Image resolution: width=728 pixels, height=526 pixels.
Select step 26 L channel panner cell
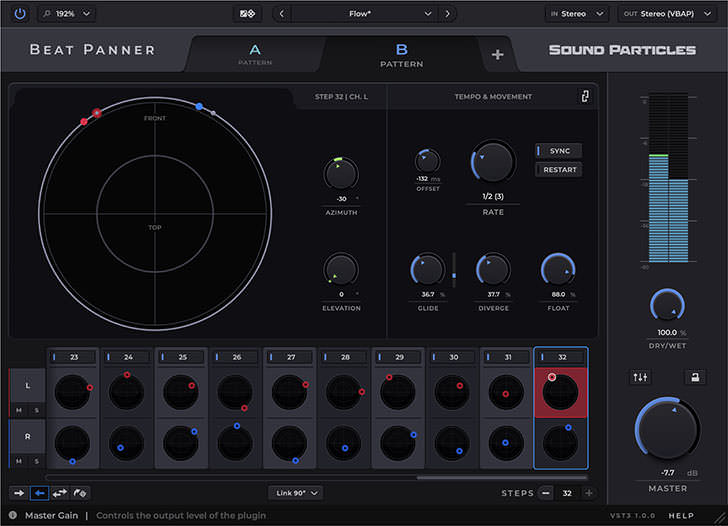pyautogui.click(x=235, y=393)
